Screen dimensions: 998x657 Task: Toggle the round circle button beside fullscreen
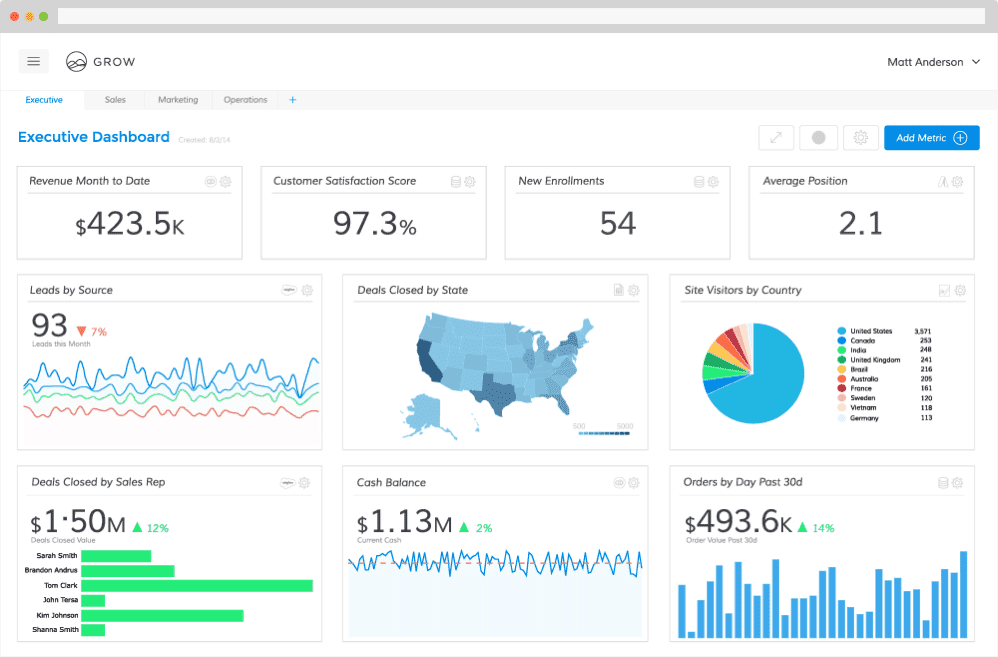pyautogui.click(x=818, y=138)
